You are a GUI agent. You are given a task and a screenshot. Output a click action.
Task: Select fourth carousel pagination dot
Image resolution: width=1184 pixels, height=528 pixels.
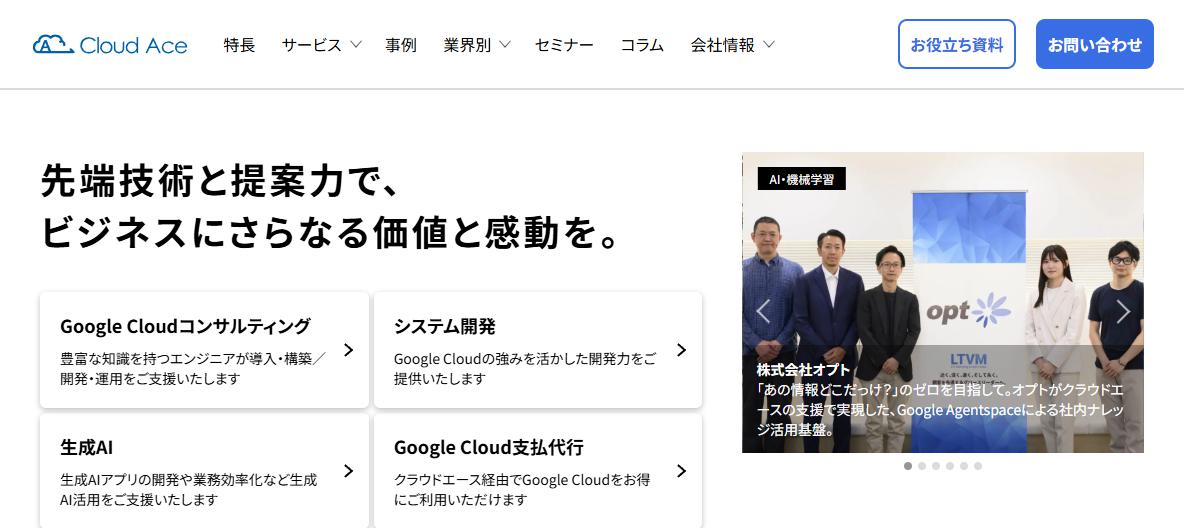[x=950, y=466]
